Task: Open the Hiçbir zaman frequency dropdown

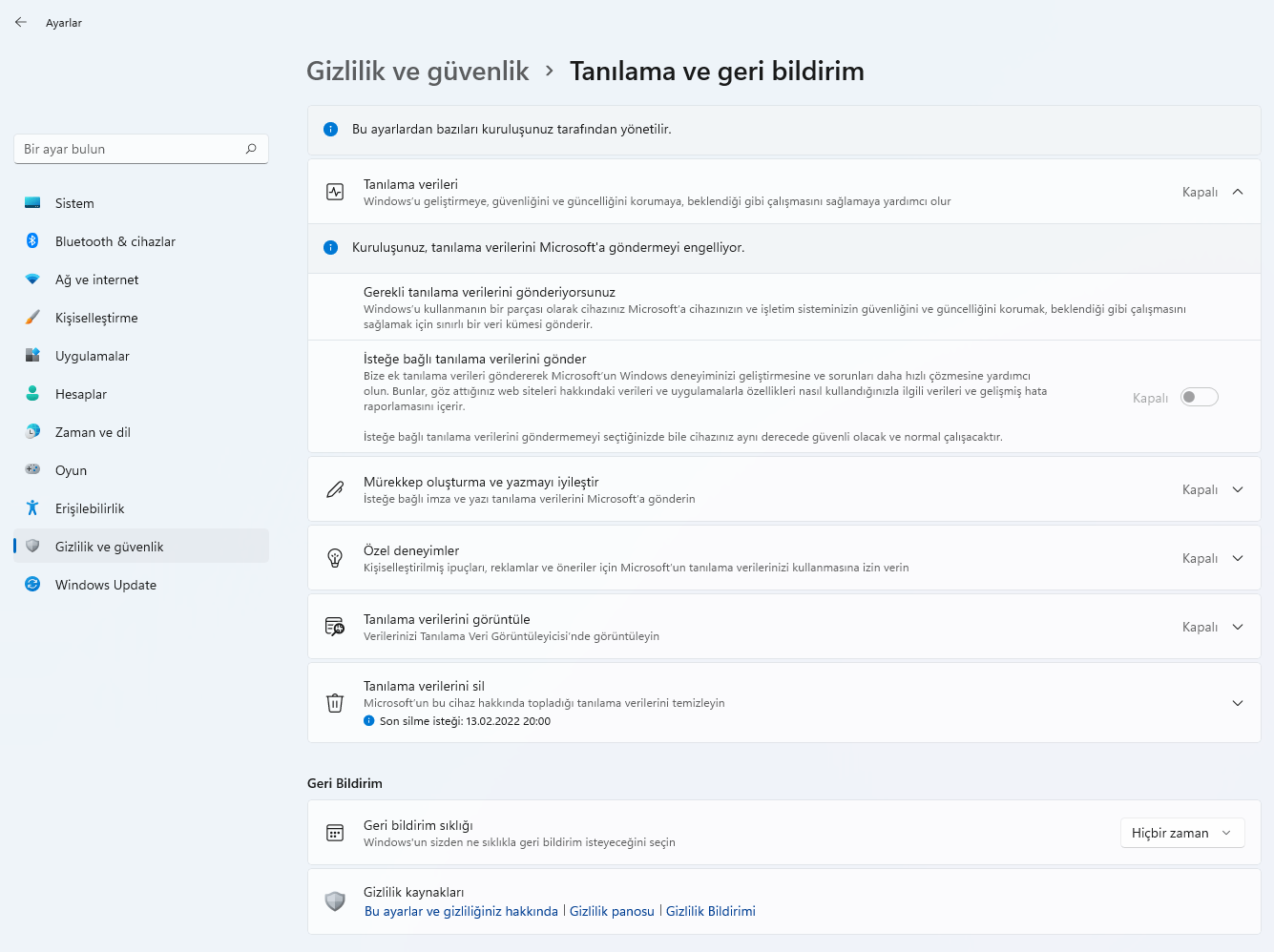Action: point(1182,833)
